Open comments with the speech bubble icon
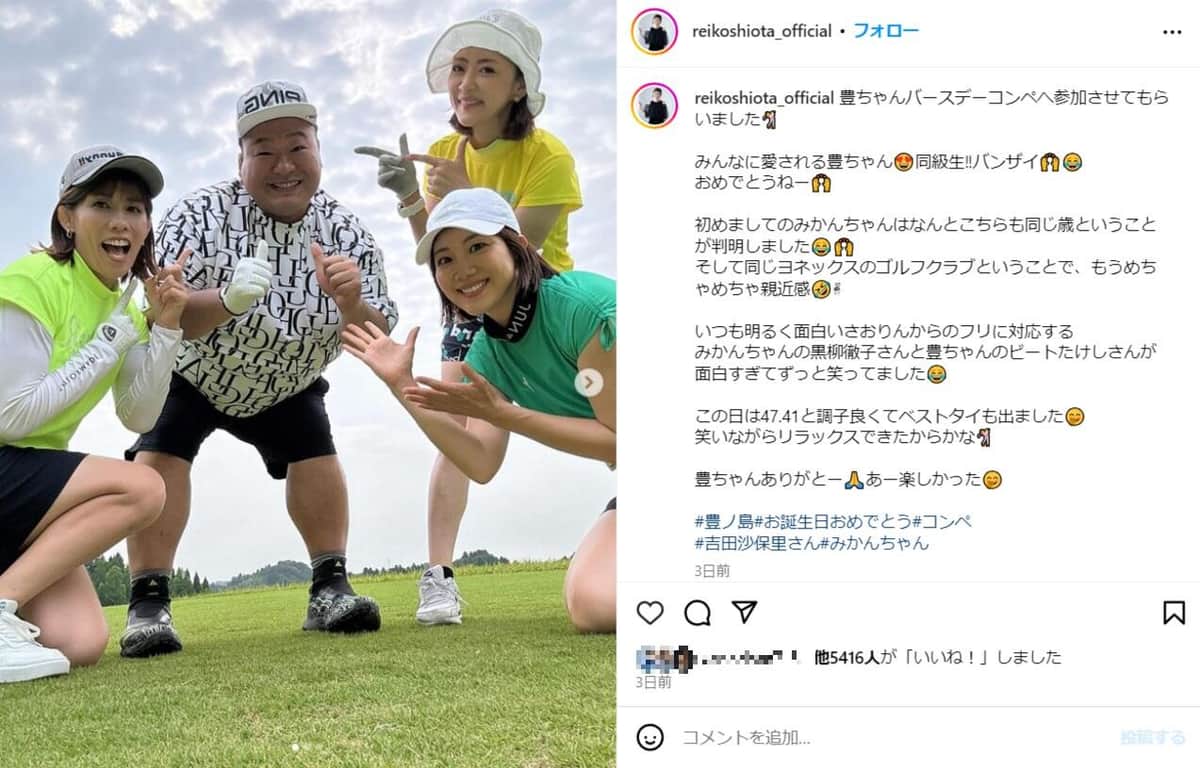This screenshot has height=768, width=1200. [x=697, y=612]
